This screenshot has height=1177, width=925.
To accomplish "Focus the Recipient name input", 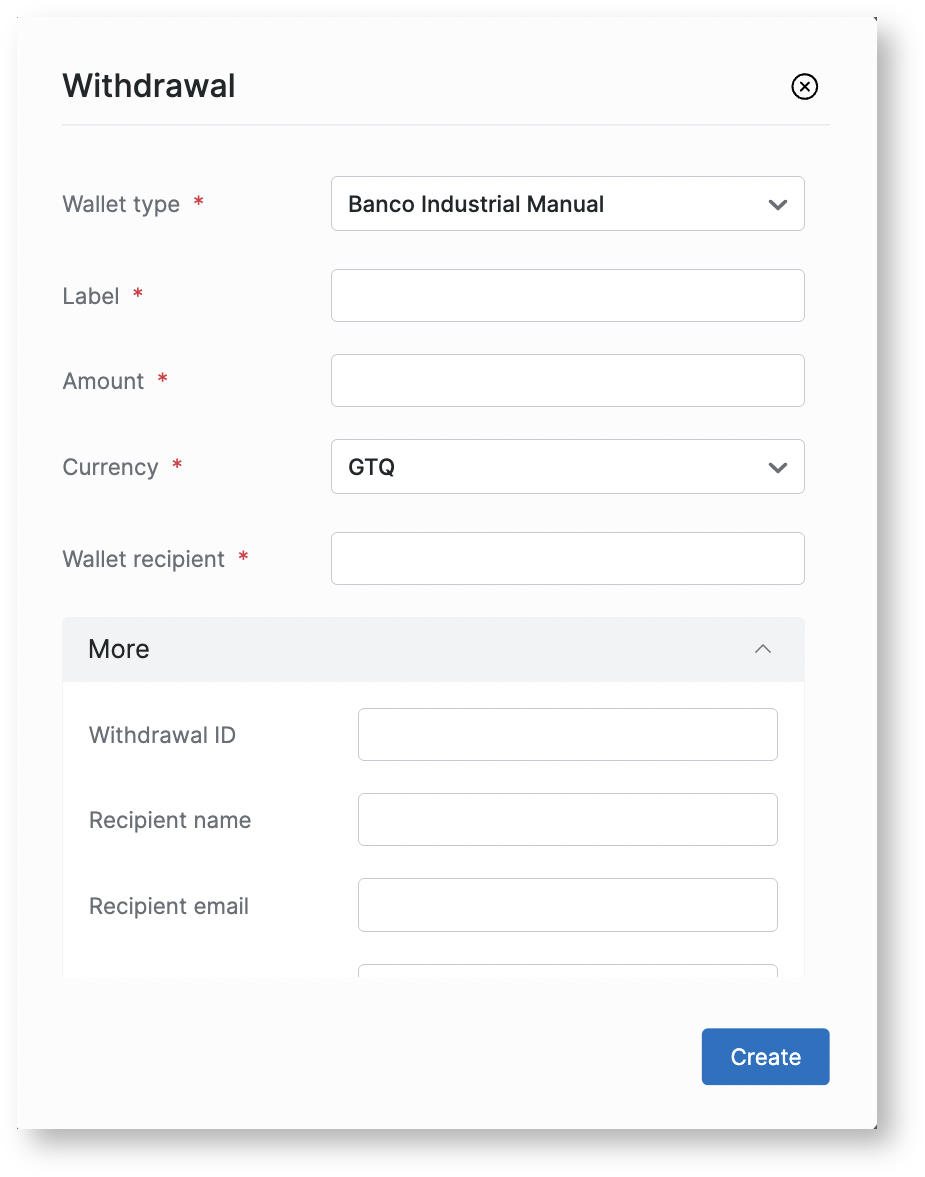I will 567,820.
